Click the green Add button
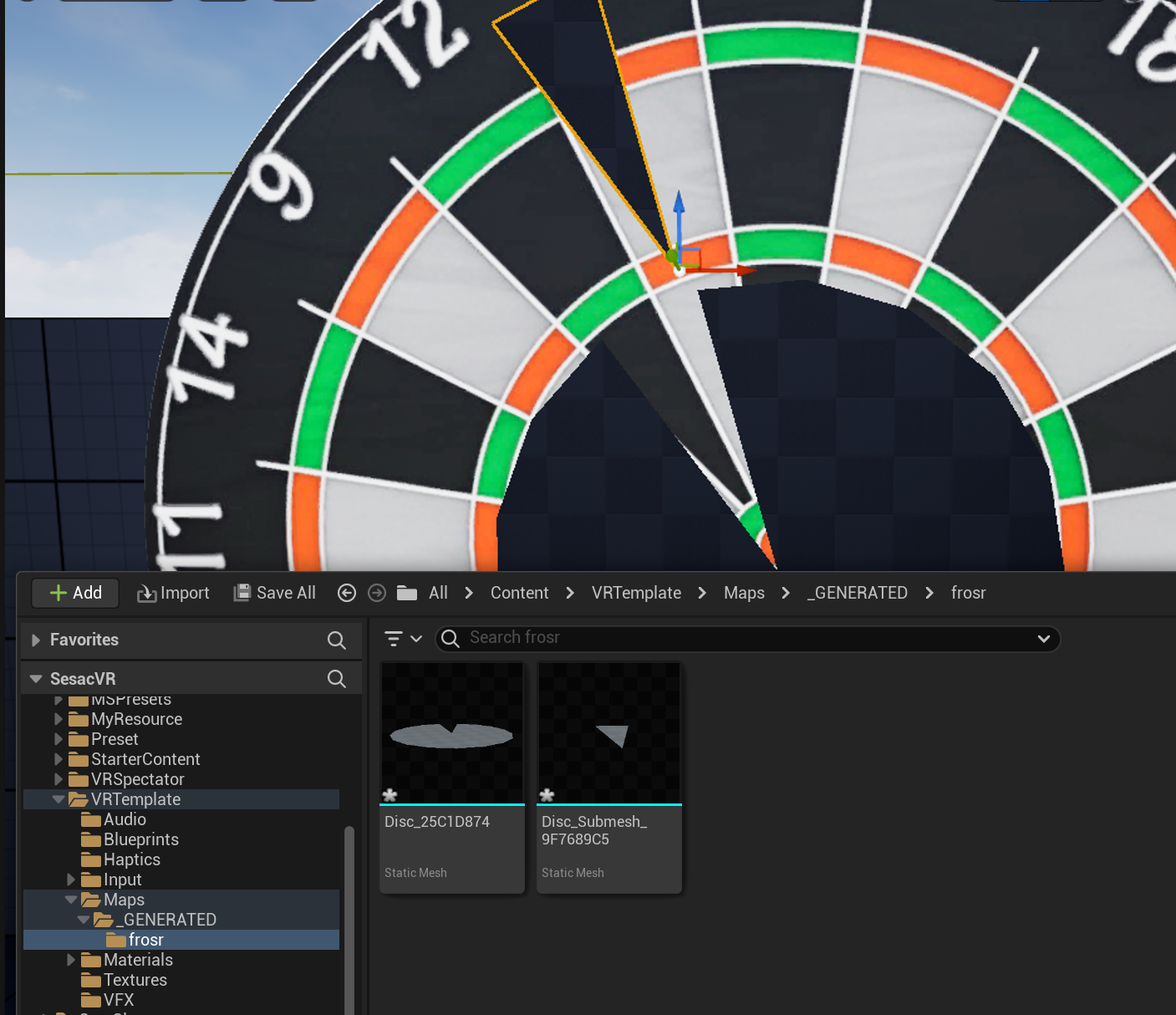The image size is (1176, 1015). point(75,593)
